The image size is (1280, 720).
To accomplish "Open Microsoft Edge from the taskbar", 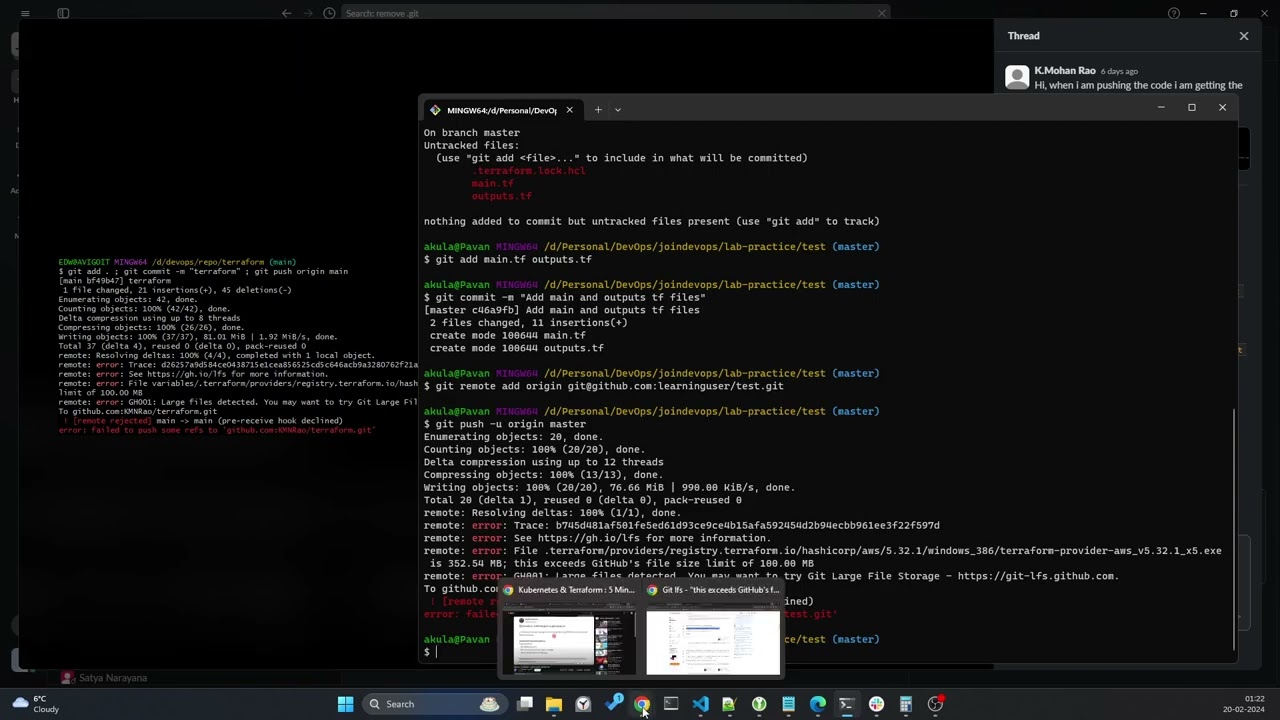I will click(x=818, y=704).
